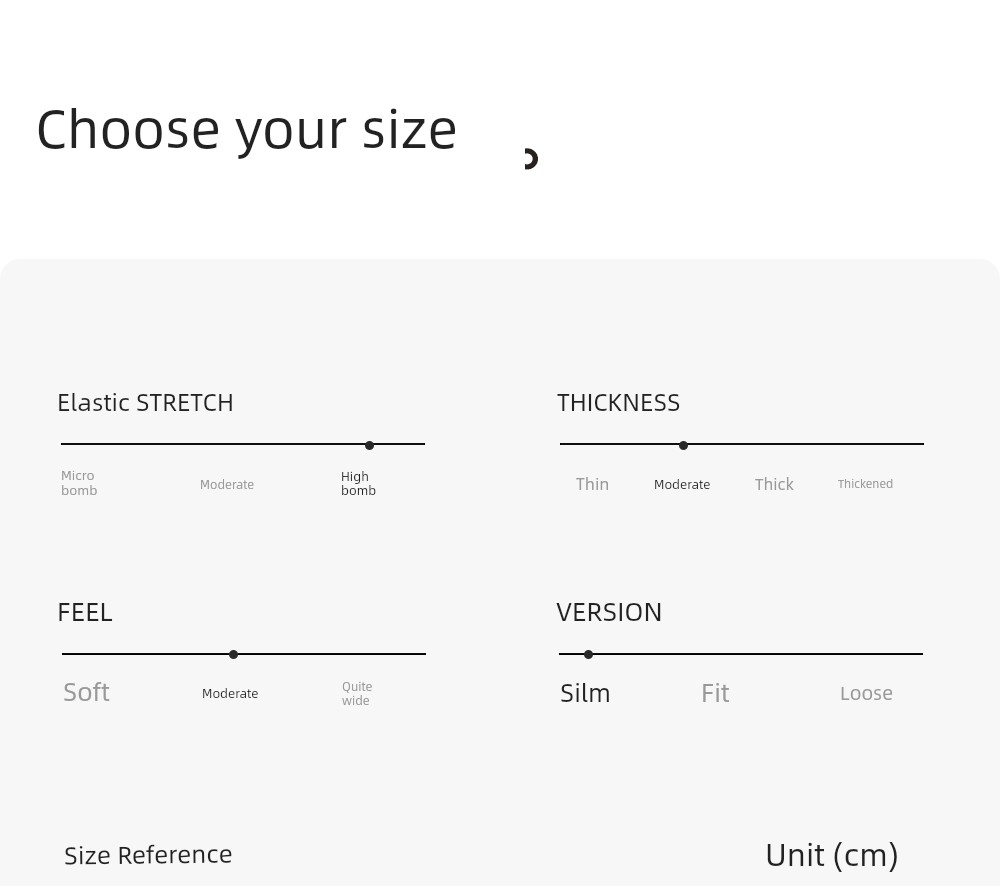Click the Unit (cm) label
1000x886 pixels.
832,855
